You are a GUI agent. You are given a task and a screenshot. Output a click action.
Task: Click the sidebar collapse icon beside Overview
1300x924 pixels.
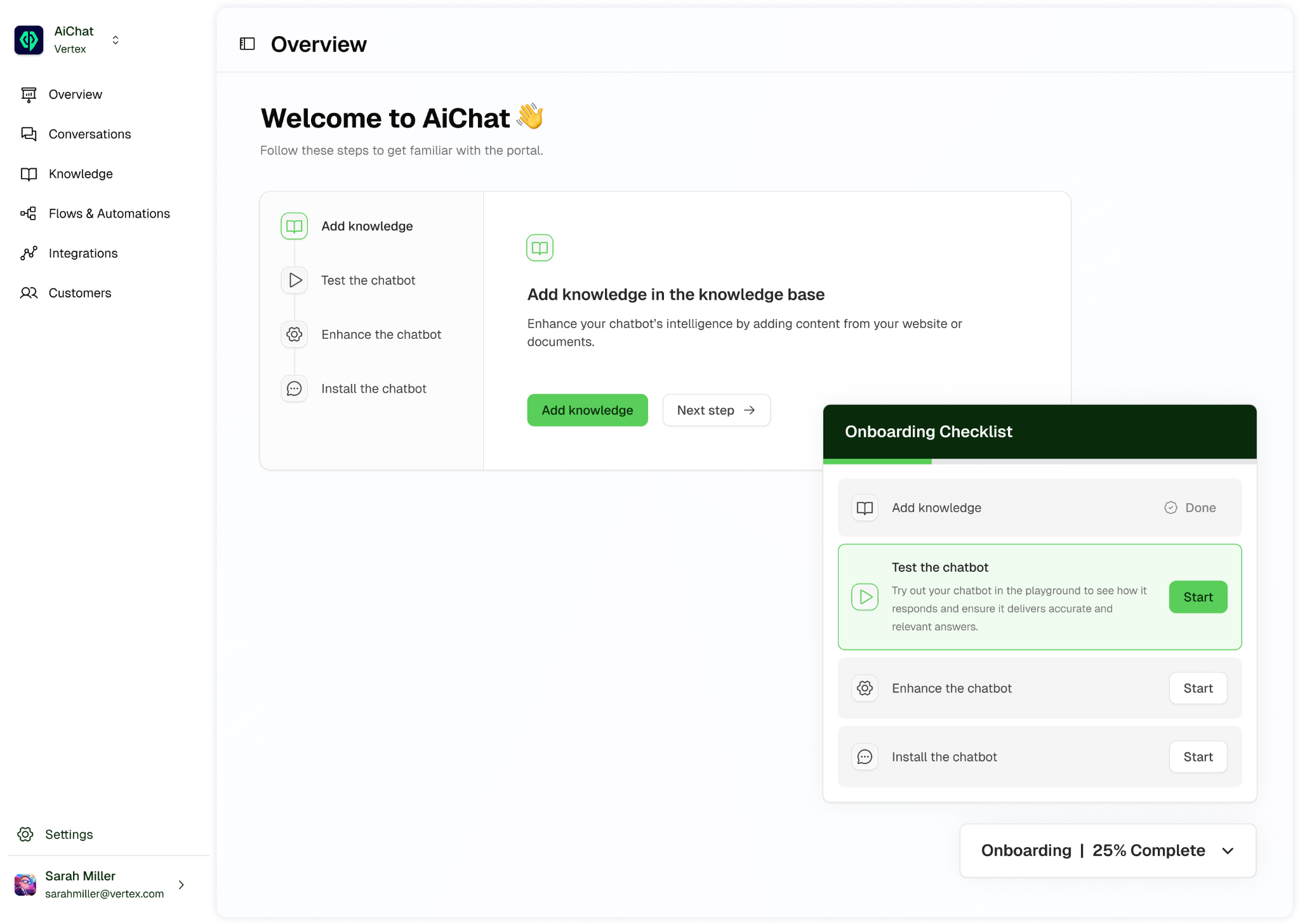coord(247,44)
